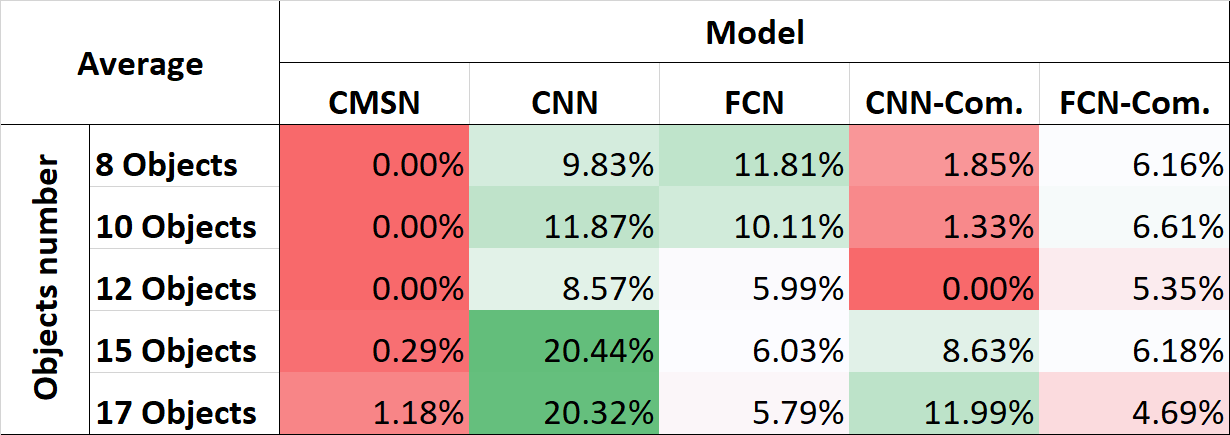
Task: Select the CNN-Com. column header
Action: (943, 104)
